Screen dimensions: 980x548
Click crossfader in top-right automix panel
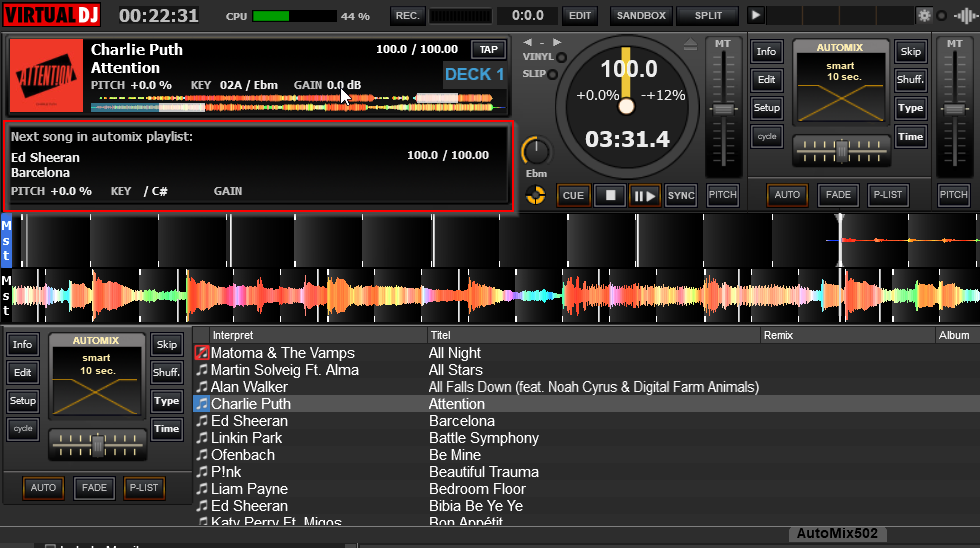click(841, 151)
